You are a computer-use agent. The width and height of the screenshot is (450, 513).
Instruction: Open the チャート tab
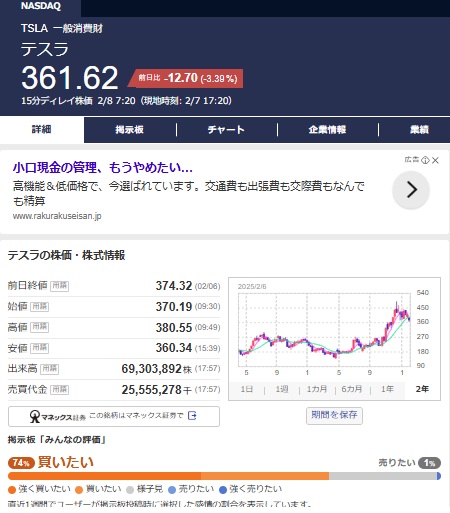click(226, 130)
